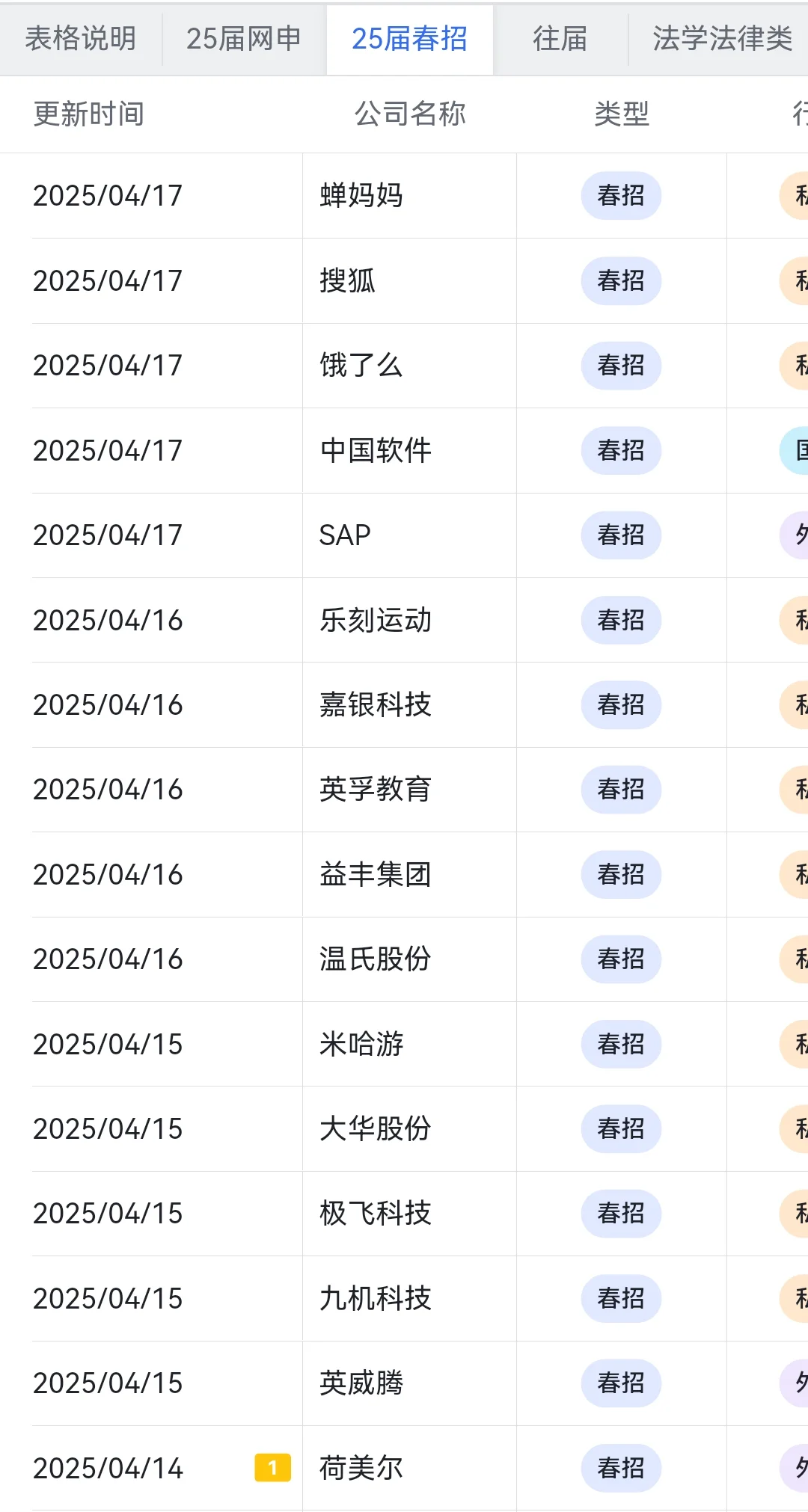
Task: Select the 九机科技 company cell
Action: (x=409, y=1298)
